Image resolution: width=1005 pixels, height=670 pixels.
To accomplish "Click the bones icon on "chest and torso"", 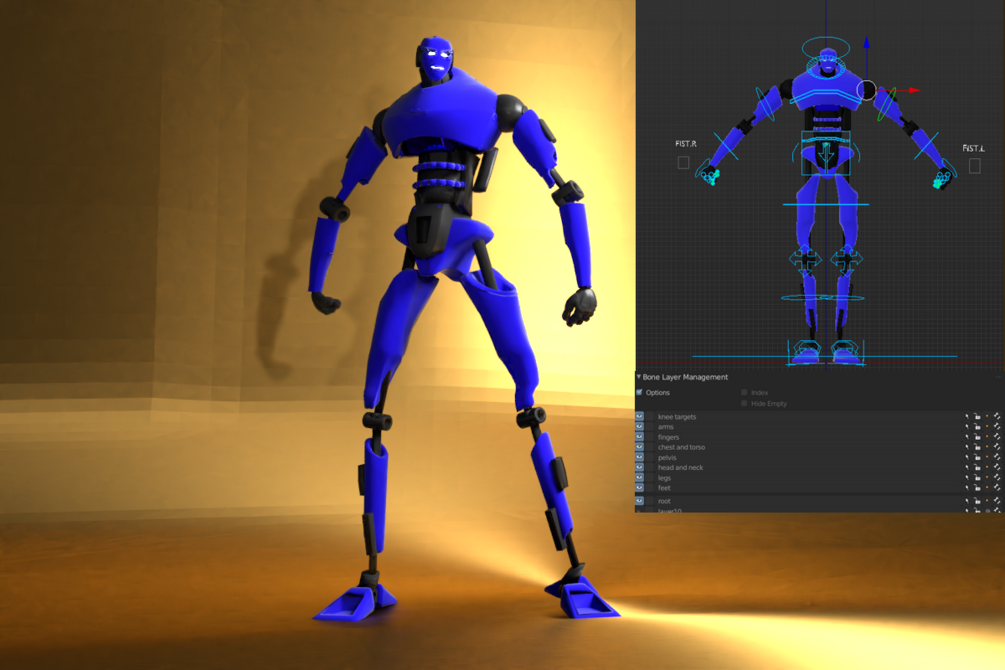I will click(x=996, y=447).
